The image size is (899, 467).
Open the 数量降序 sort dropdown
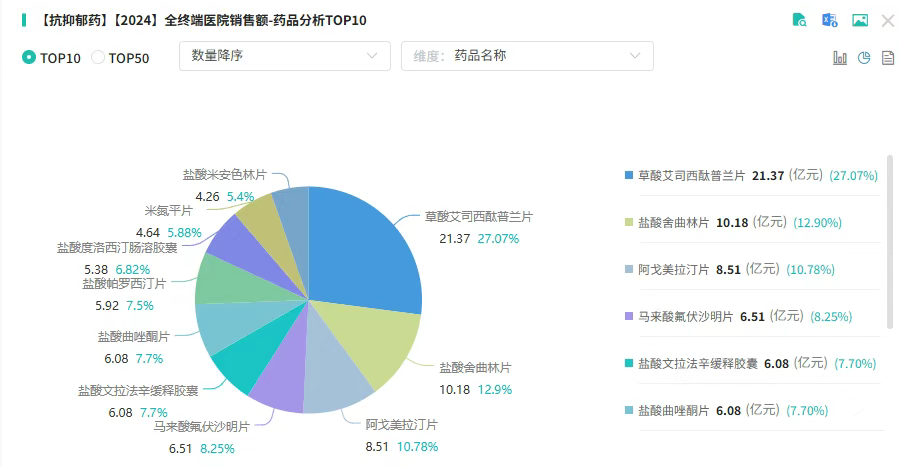[285, 56]
